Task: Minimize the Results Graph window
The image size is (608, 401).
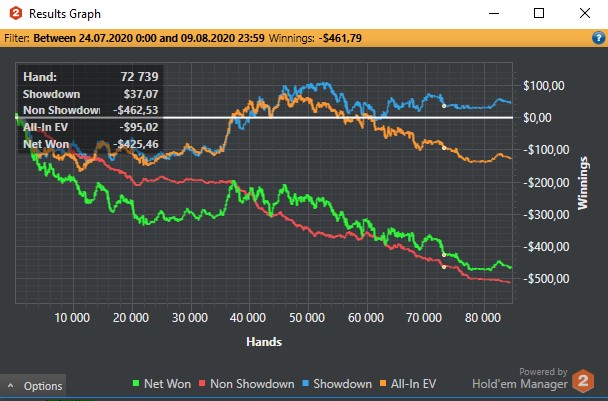Action: tap(494, 14)
